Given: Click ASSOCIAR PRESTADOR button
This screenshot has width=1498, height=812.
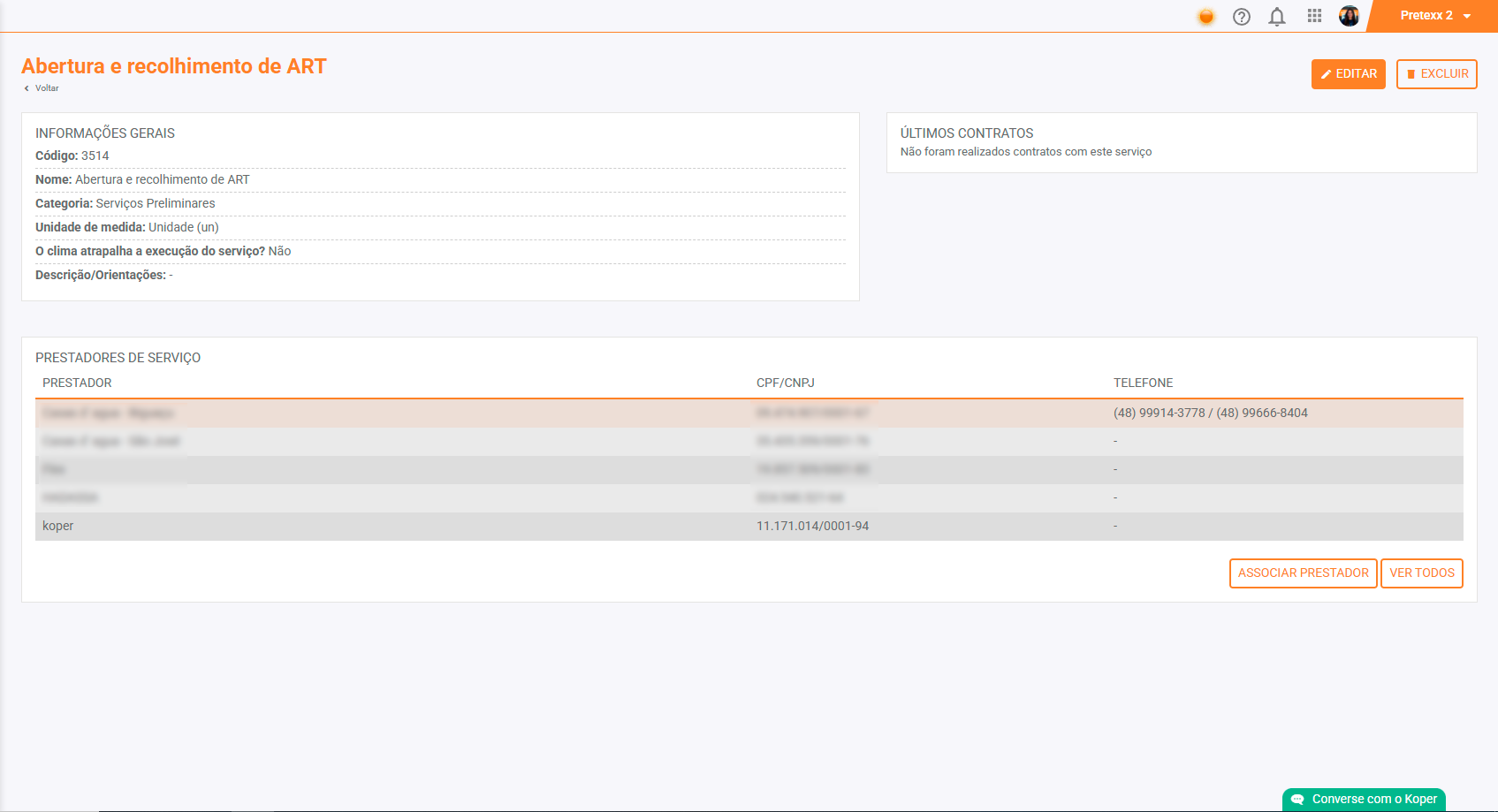Looking at the screenshot, I should [1303, 573].
